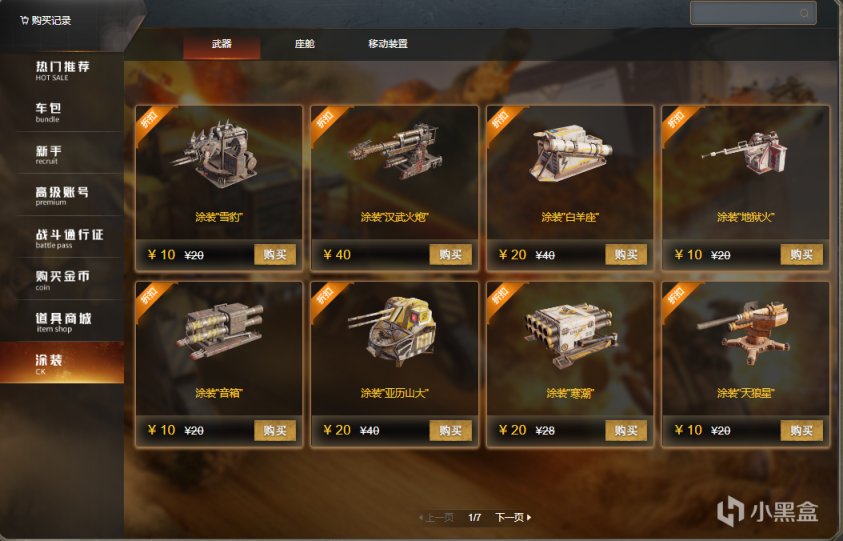
Task: Open the 购买记录 purchase history cart icon
Action: 24,20
